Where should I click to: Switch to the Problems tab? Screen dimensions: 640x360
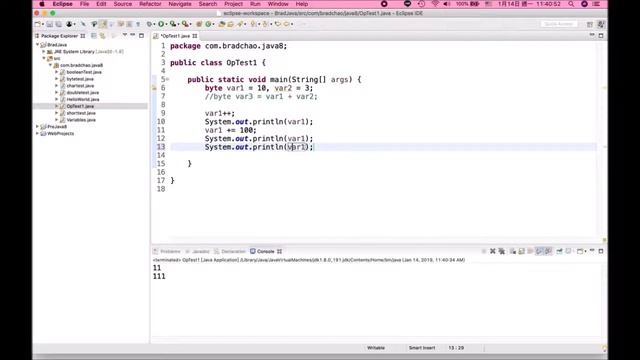pos(167,251)
